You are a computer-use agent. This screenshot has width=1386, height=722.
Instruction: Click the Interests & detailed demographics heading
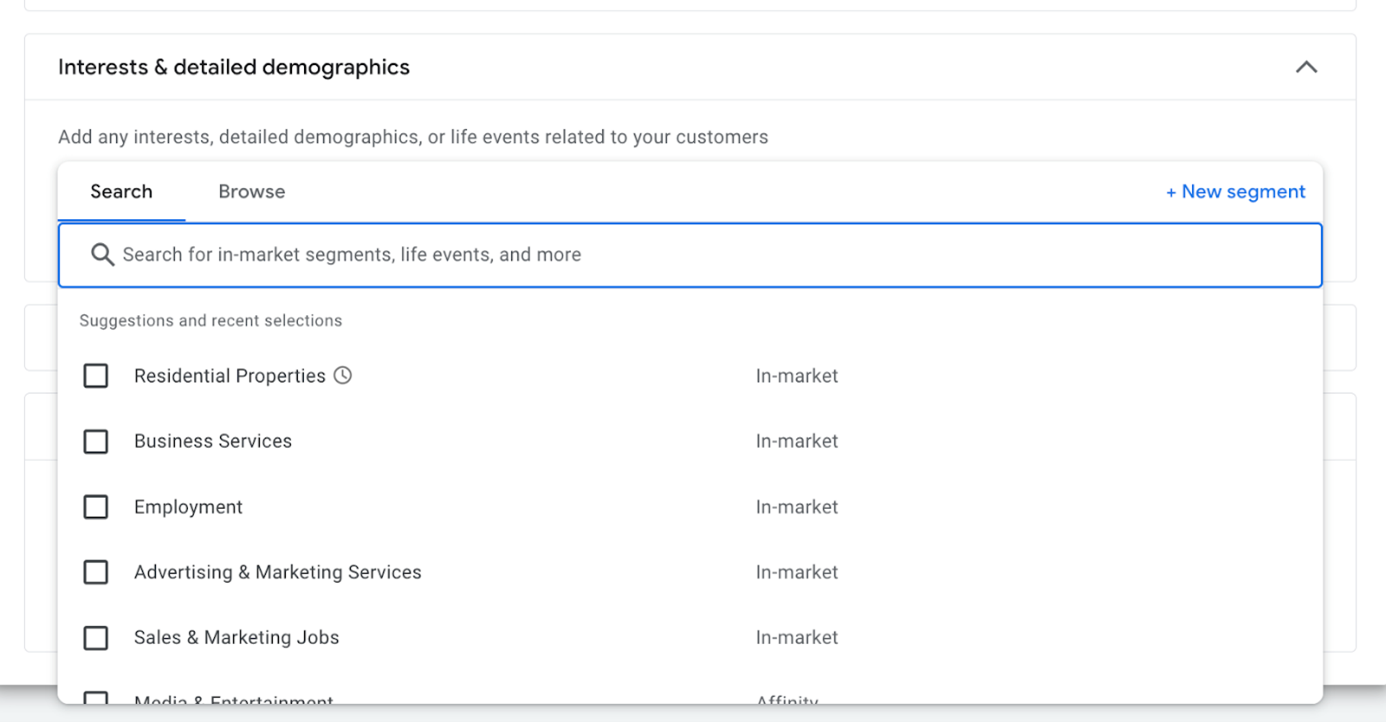click(234, 67)
